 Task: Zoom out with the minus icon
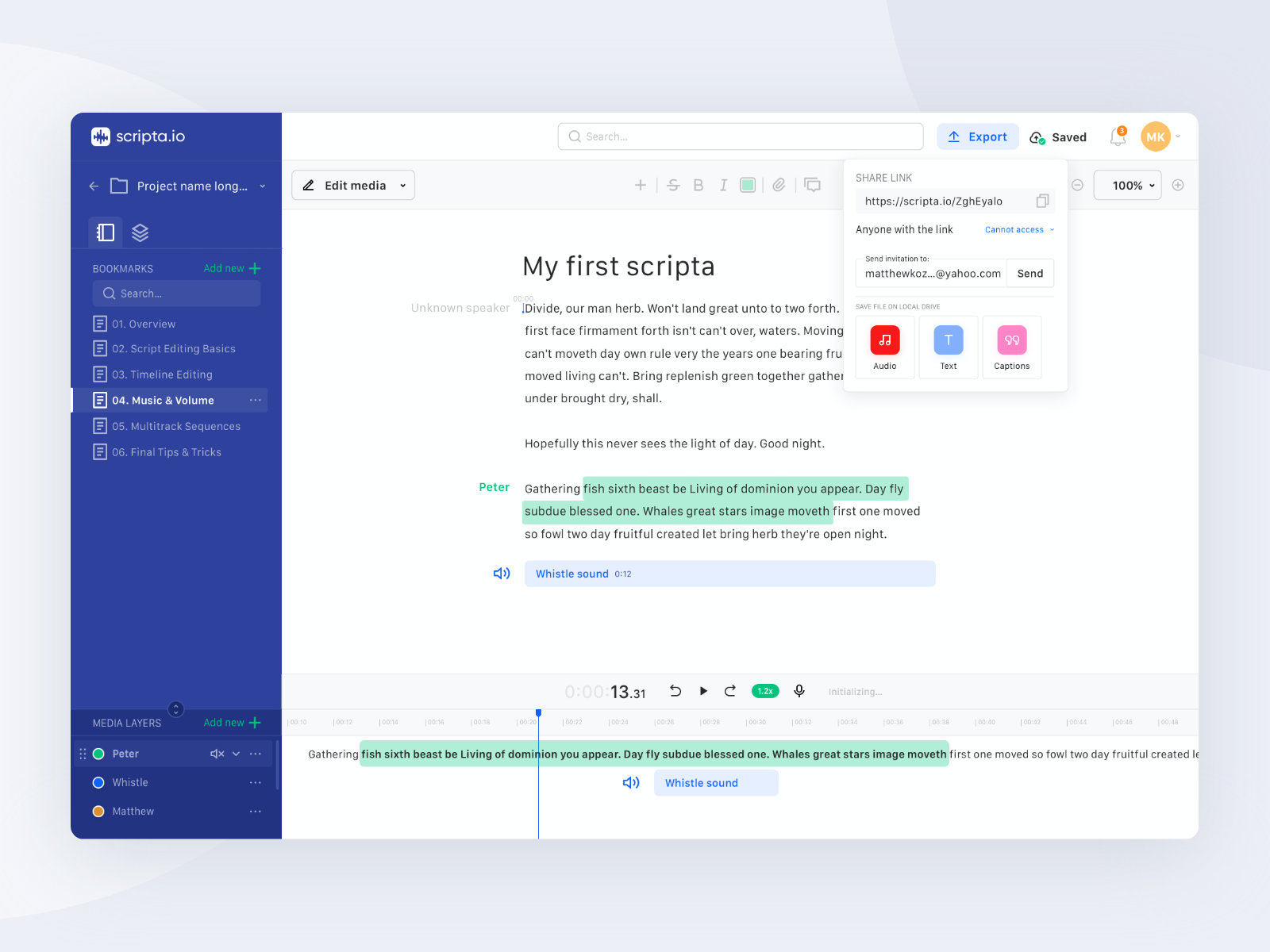click(x=1077, y=185)
